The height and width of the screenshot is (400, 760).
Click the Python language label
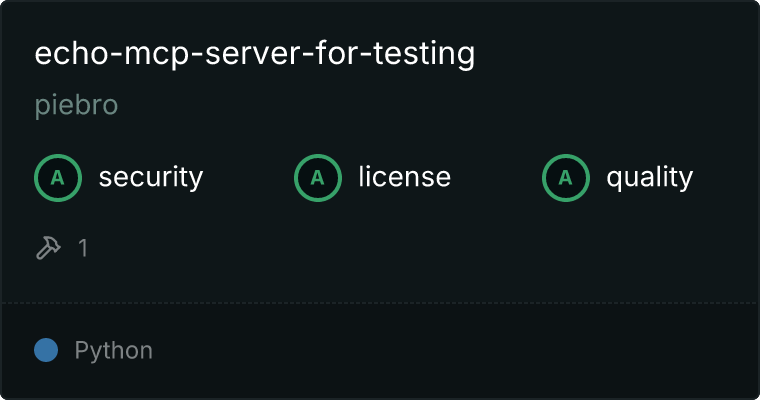113,351
